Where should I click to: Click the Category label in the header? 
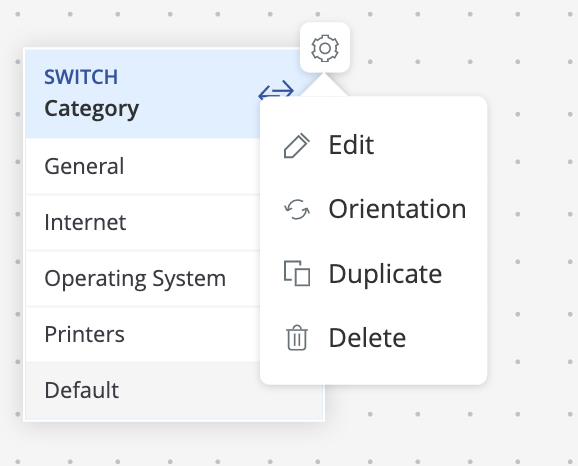click(x=91, y=109)
